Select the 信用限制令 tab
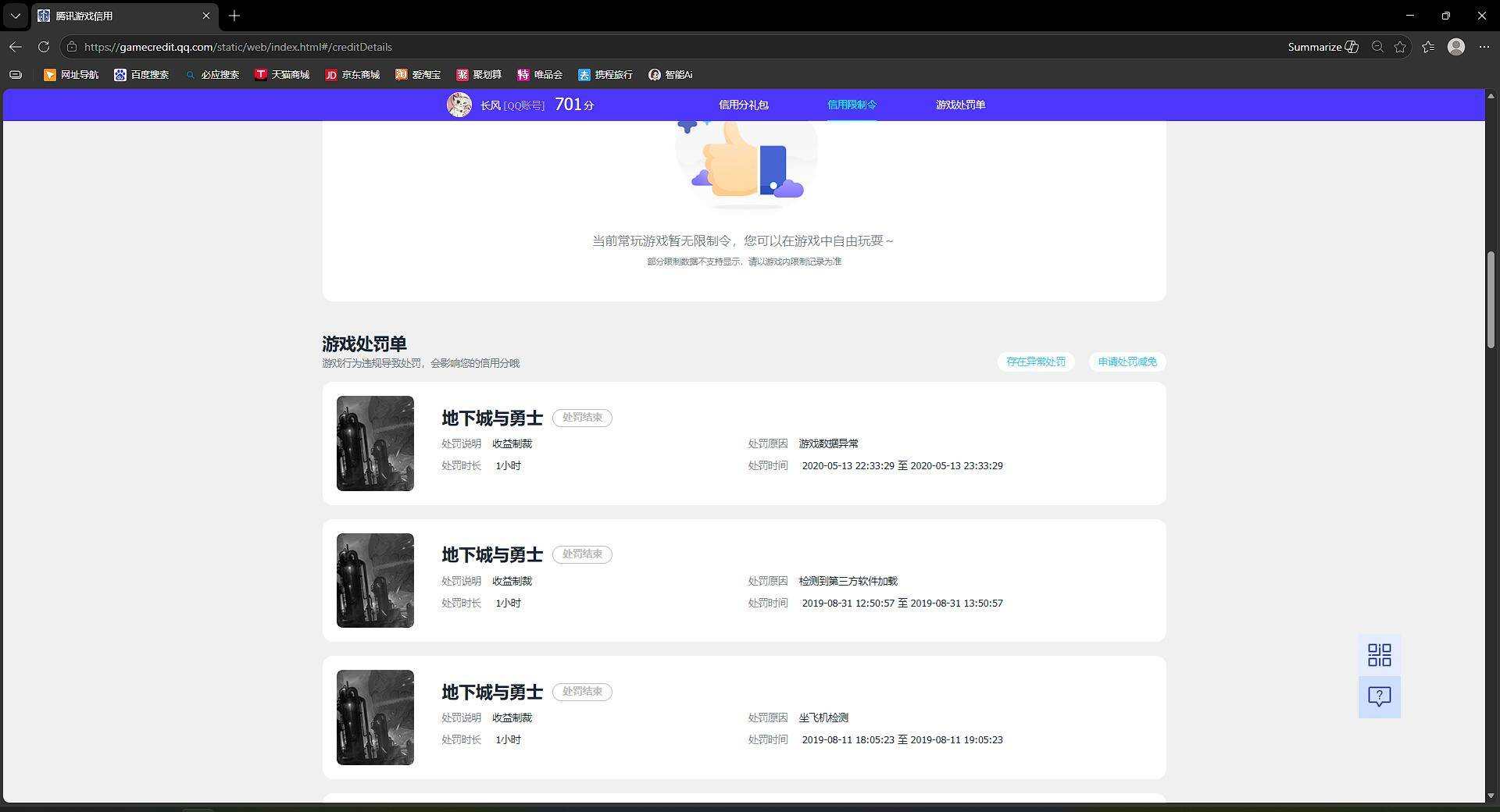 (852, 105)
